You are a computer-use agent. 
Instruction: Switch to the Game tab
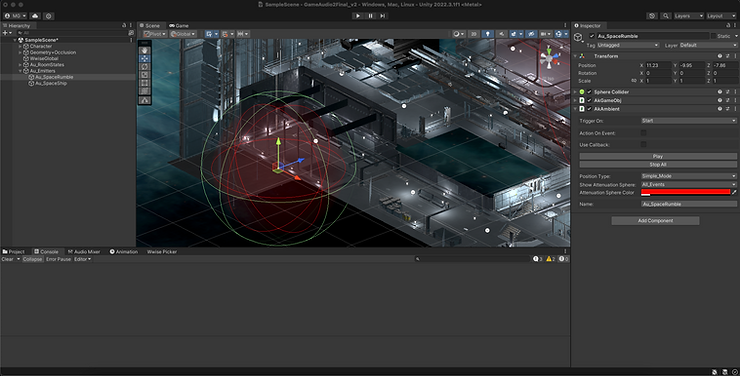[179, 25]
